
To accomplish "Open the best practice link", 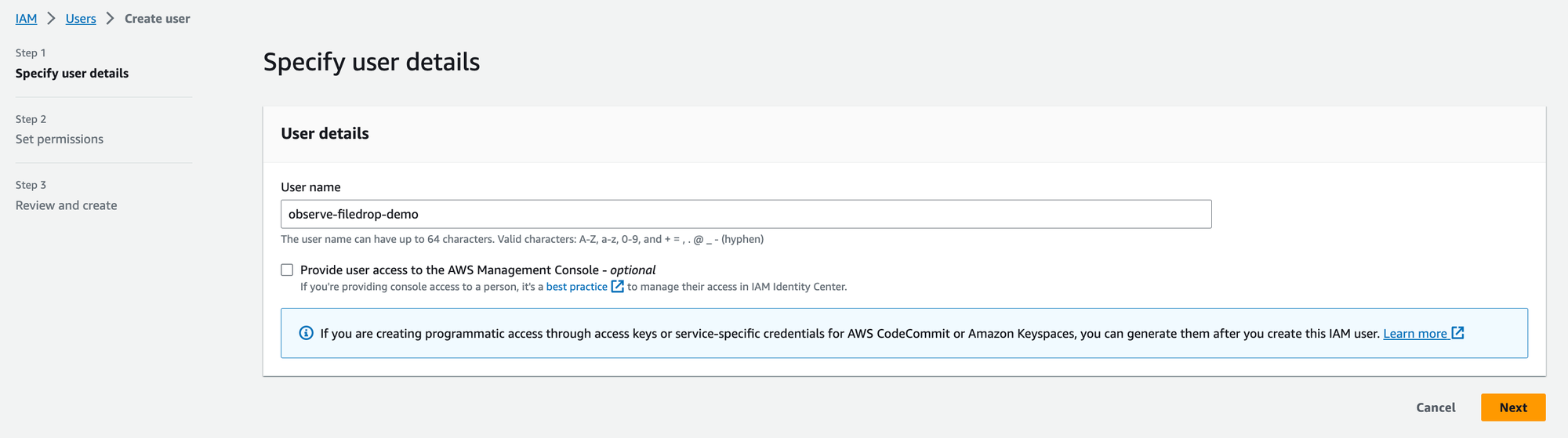I will 576,287.
